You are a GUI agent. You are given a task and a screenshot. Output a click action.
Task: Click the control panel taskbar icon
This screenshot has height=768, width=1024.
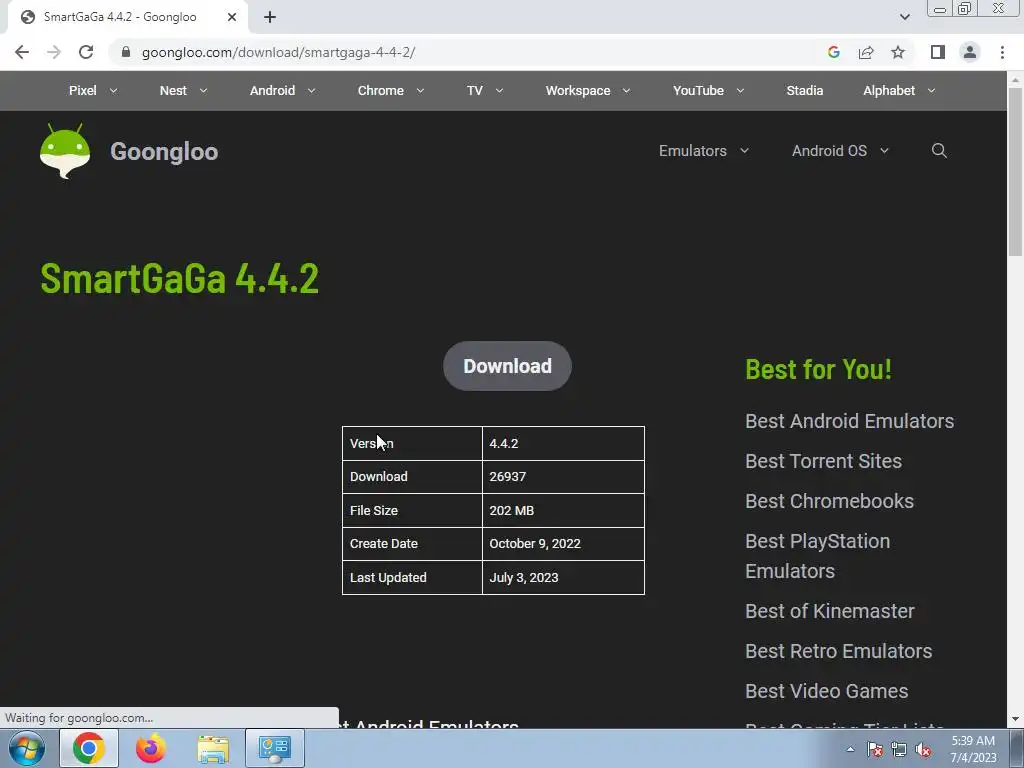[x=274, y=748]
